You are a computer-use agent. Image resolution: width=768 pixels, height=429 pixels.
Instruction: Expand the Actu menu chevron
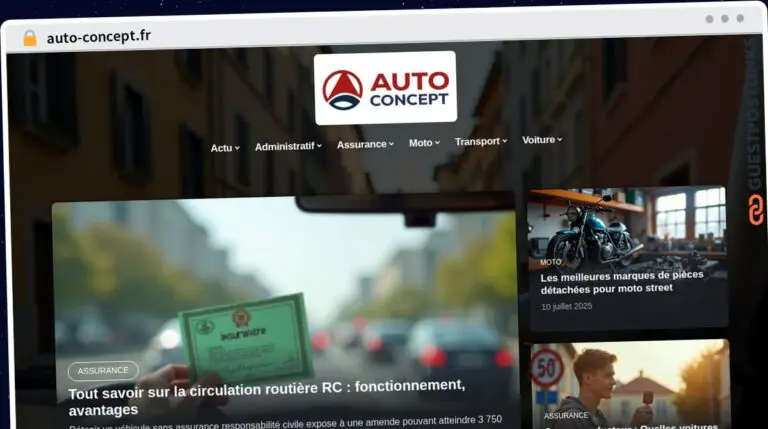pos(237,147)
